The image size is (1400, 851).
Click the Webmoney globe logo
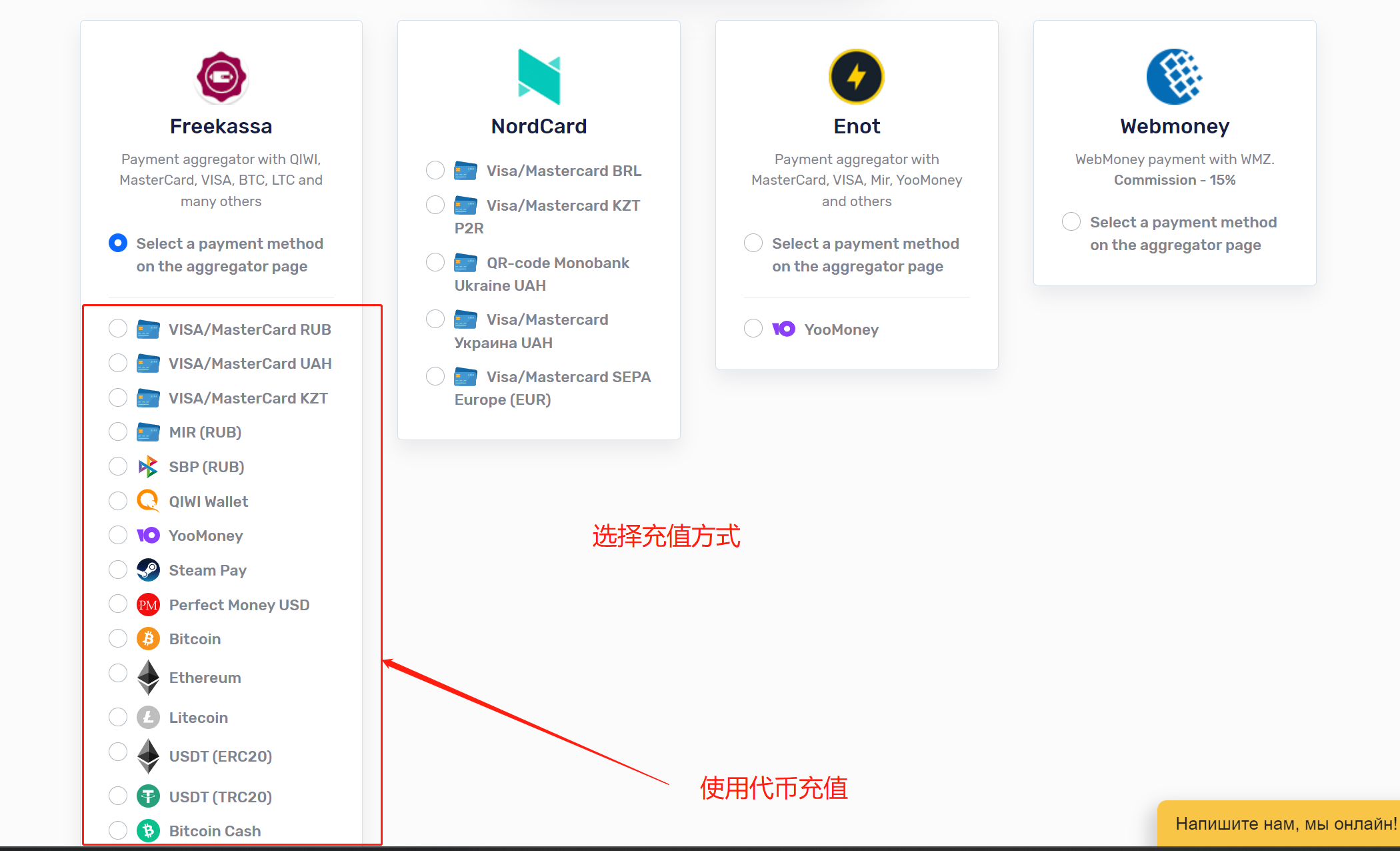pyautogui.click(x=1175, y=77)
